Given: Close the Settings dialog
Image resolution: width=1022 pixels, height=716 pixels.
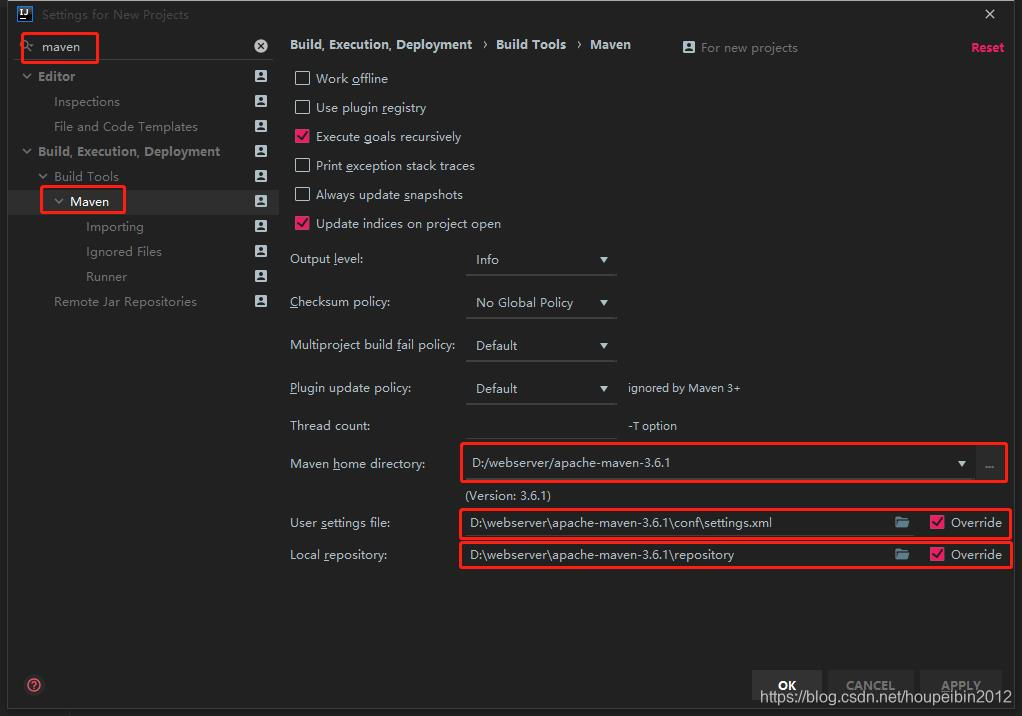Looking at the screenshot, I should point(989,14).
